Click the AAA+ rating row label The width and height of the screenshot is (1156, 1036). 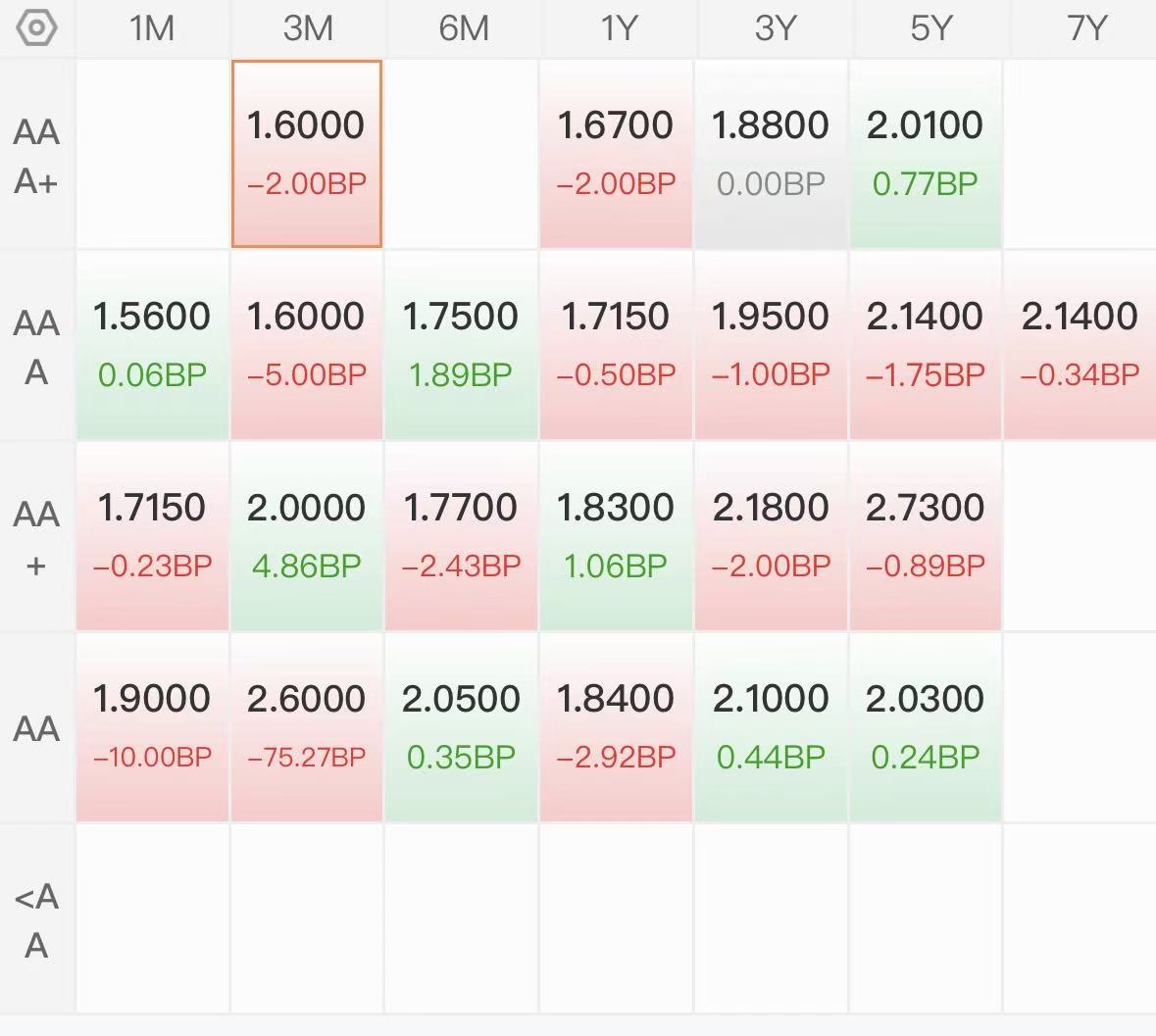[36, 156]
